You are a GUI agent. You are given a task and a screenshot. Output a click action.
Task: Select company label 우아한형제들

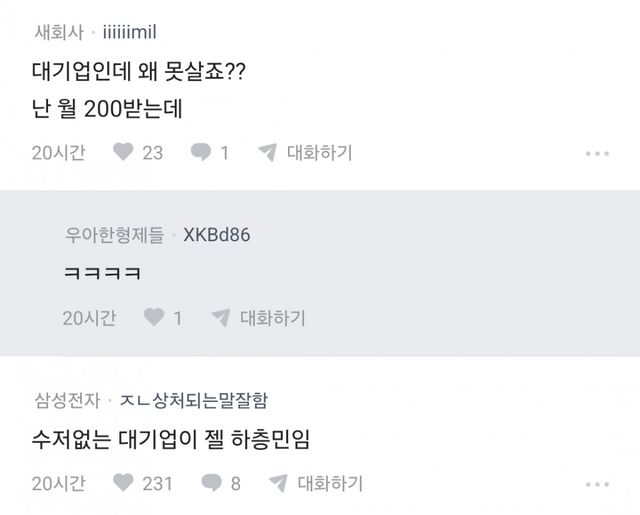[x=115, y=235]
